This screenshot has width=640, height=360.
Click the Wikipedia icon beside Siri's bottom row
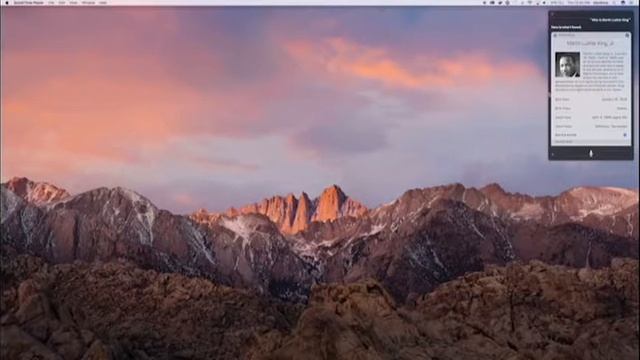tap(625, 135)
